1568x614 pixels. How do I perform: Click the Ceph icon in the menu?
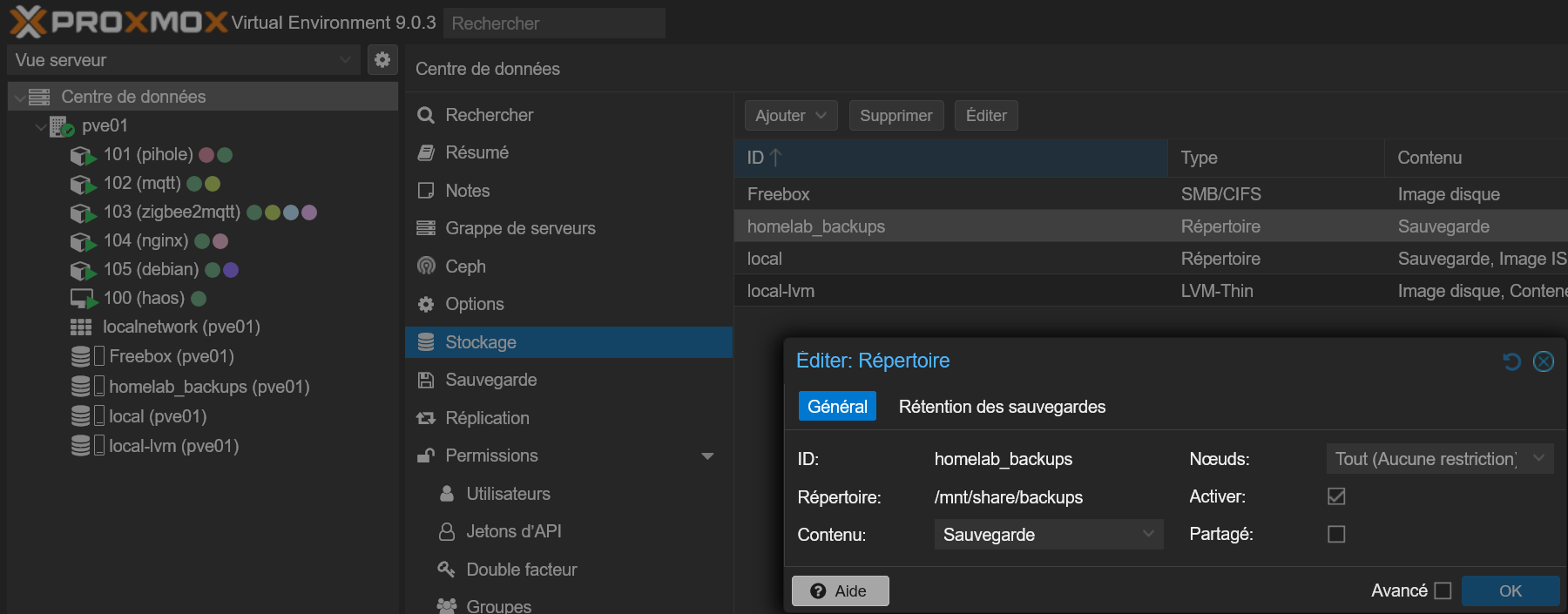tap(426, 267)
